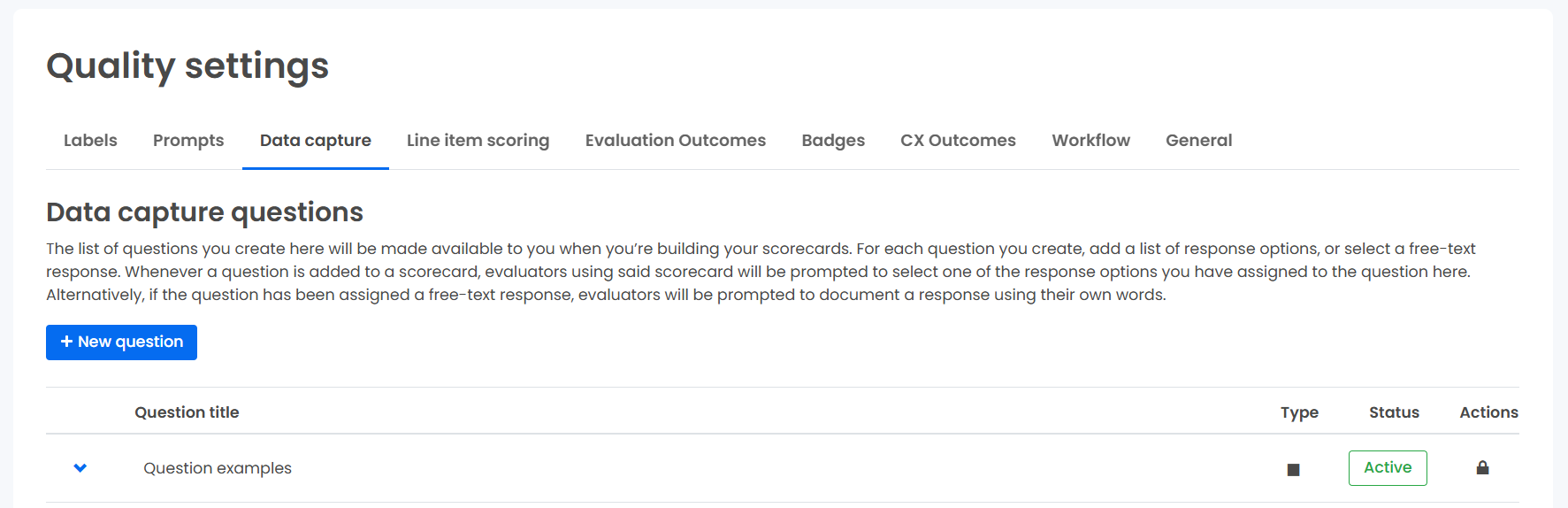Select the Data capture tab
The width and height of the screenshot is (1568, 508).
tap(316, 141)
